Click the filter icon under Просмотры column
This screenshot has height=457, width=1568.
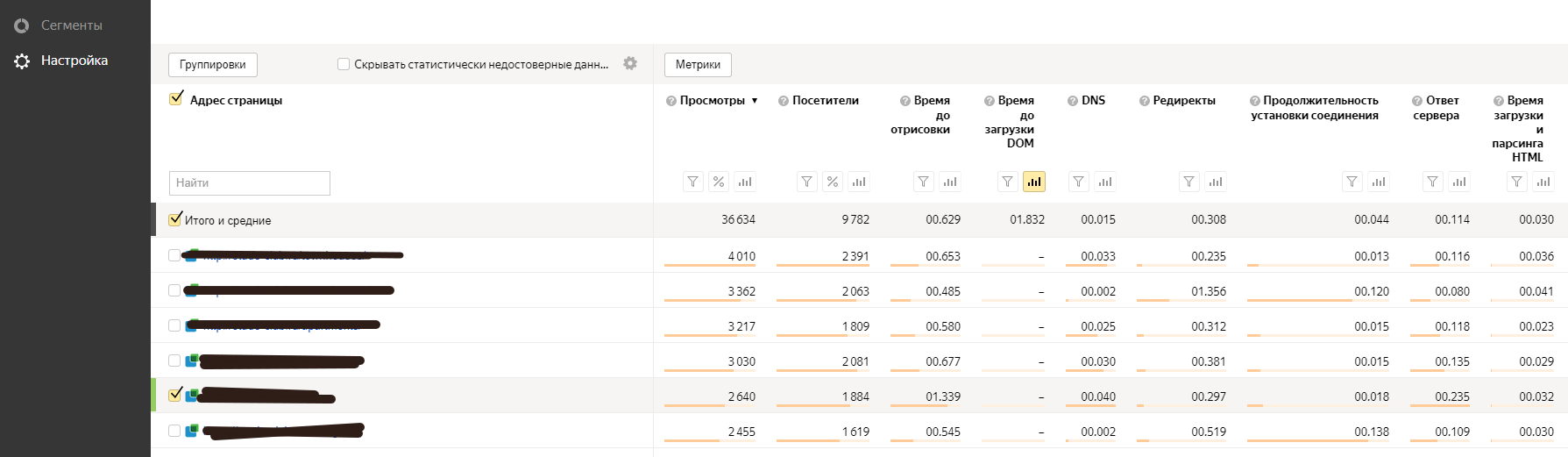[693, 182]
